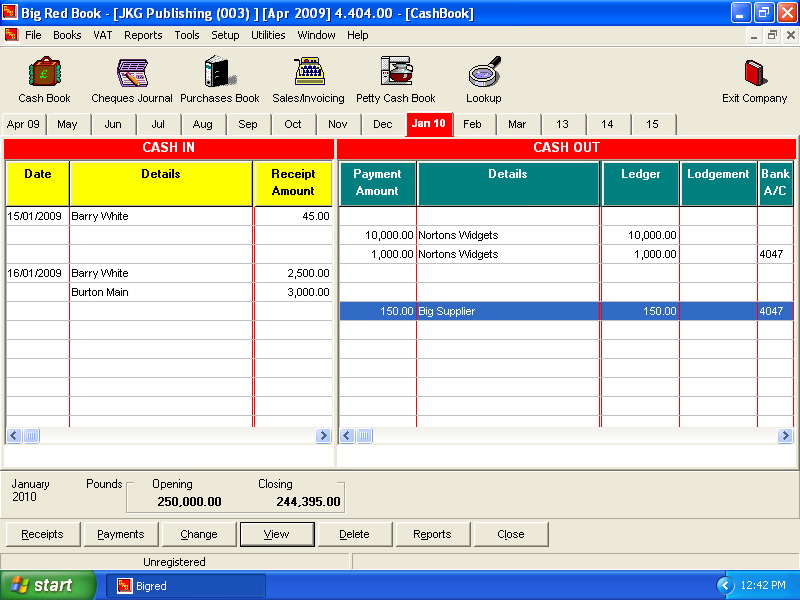Image resolution: width=800 pixels, height=600 pixels.
Task: Switch to the Aug month tab
Action: pyautogui.click(x=203, y=124)
